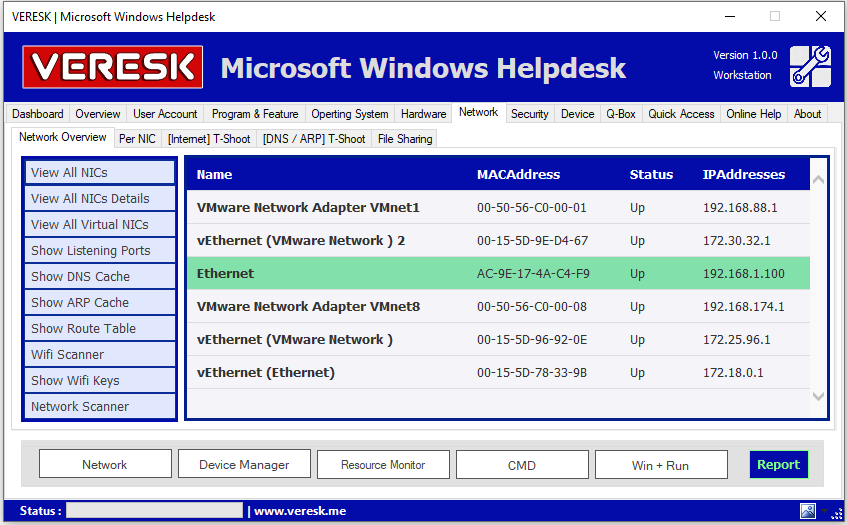The width and height of the screenshot is (847, 525).
Task: Click View All NICs Details
Action: (x=100, y=199)
